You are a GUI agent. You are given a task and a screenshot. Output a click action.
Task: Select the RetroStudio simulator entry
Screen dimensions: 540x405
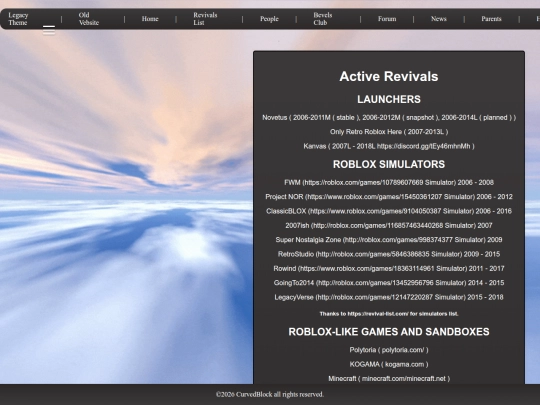[x=389, y=254]
